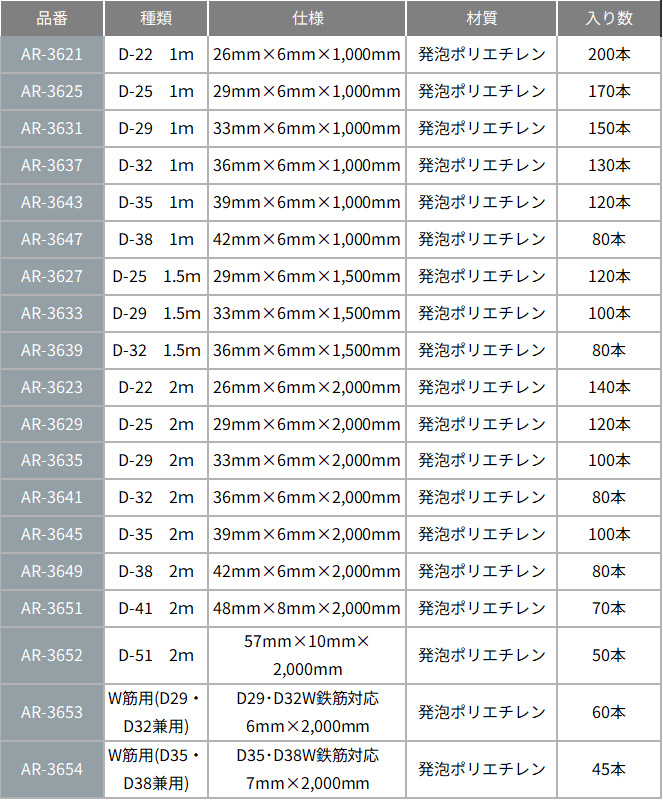Click the 入り数 column header
This screenshot has height=800, width=663.
click(608, 19)
